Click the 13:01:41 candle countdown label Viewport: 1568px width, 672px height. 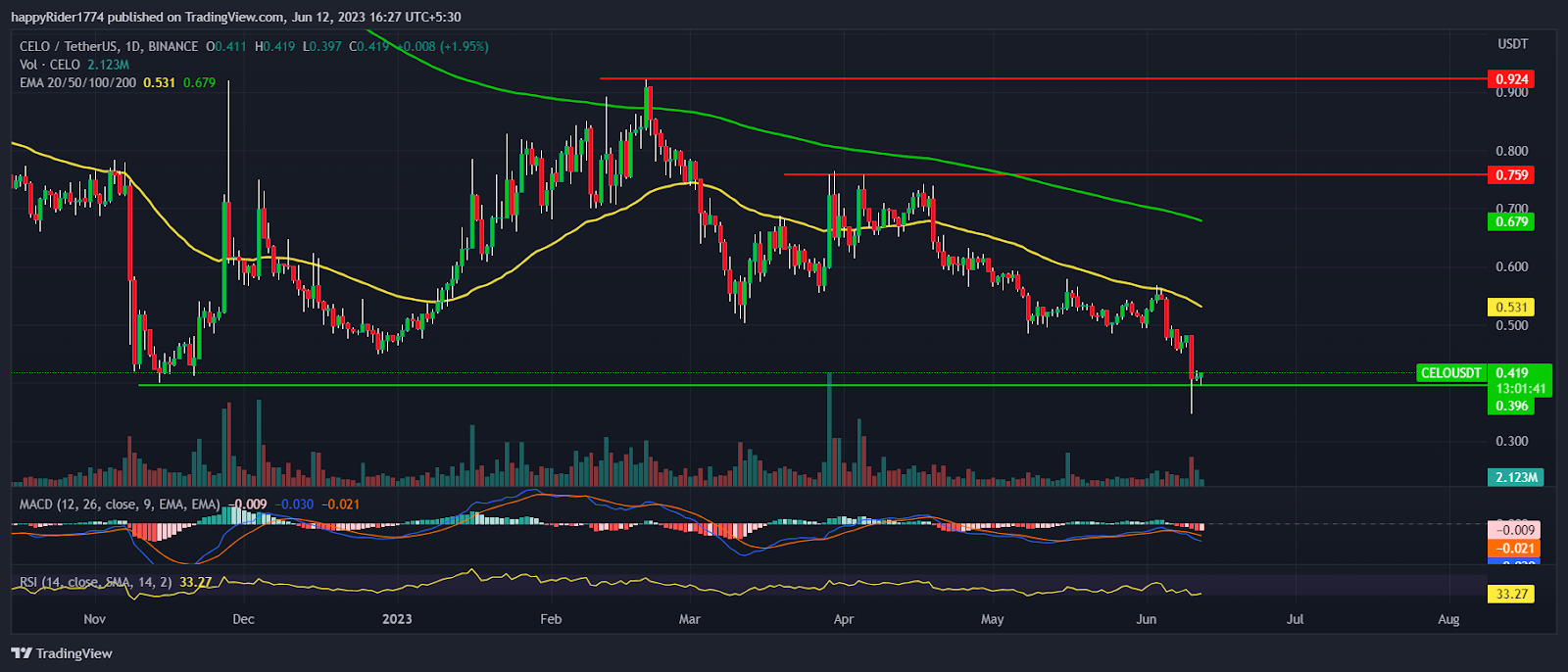pyautogui.click(x=1521, y=389)
